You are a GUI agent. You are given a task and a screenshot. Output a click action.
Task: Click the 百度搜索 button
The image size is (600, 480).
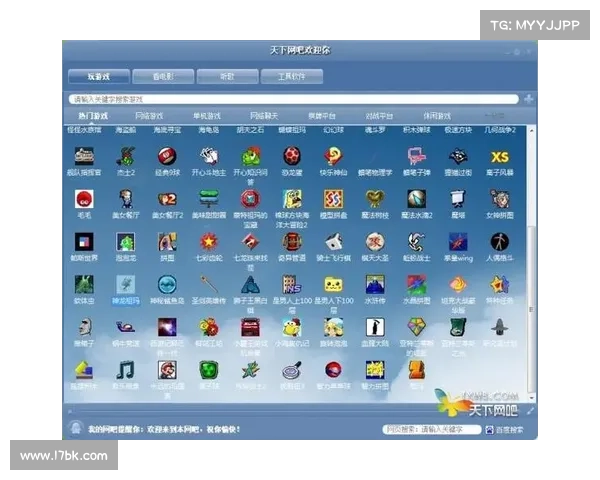pyautogui.click(x=505, y=429)
